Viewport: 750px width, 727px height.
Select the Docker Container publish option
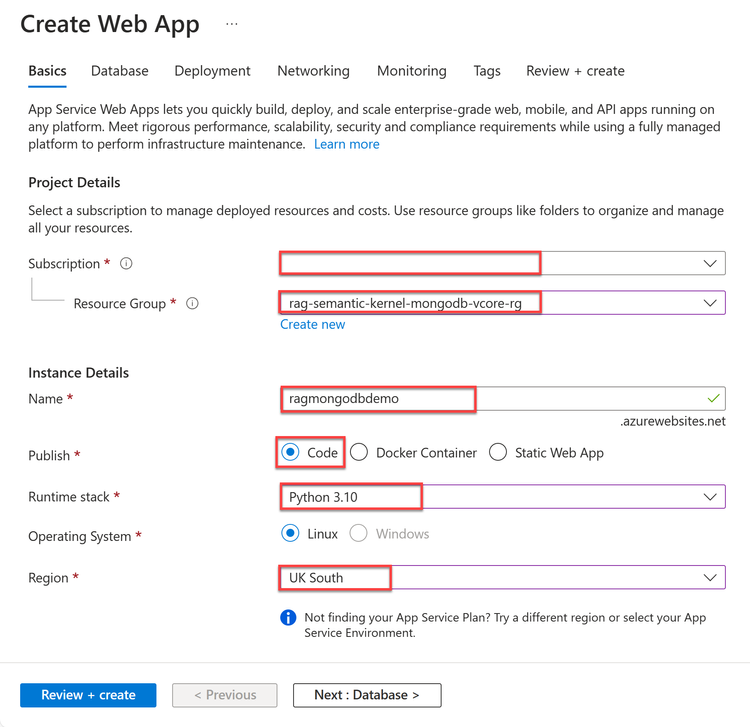(x=359, y=453)
